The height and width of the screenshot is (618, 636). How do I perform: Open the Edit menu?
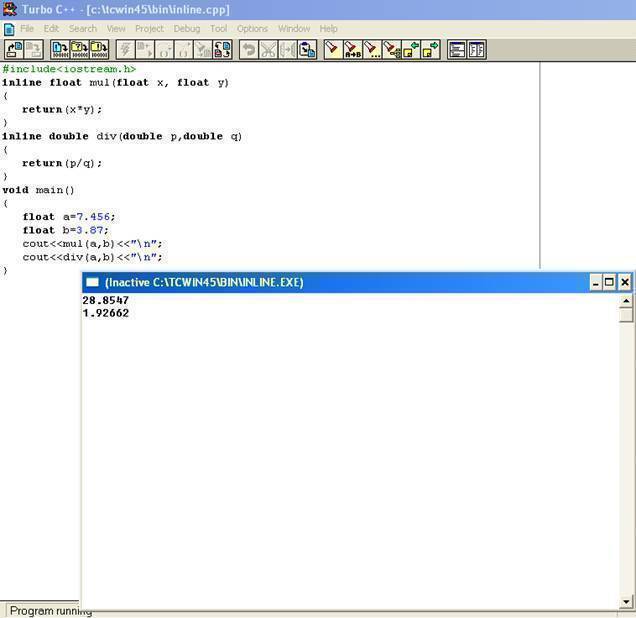[51, 29]
